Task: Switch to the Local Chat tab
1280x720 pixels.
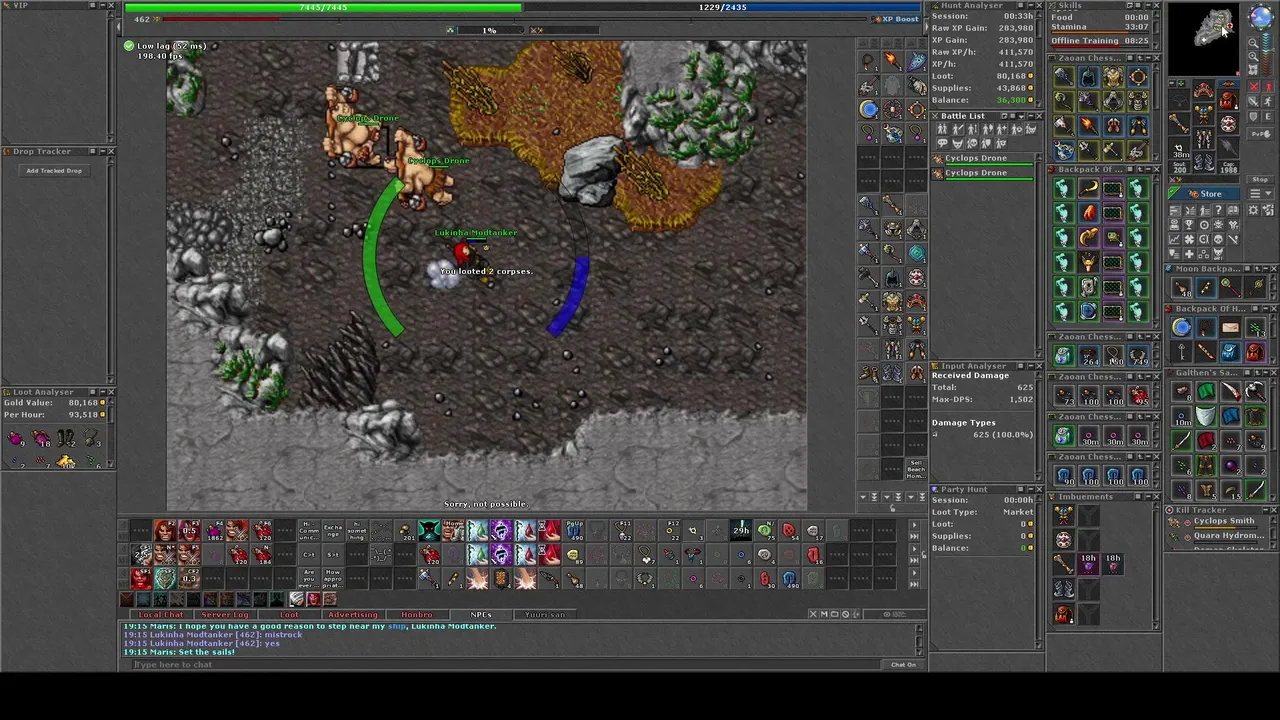Action: click(161, 615)
